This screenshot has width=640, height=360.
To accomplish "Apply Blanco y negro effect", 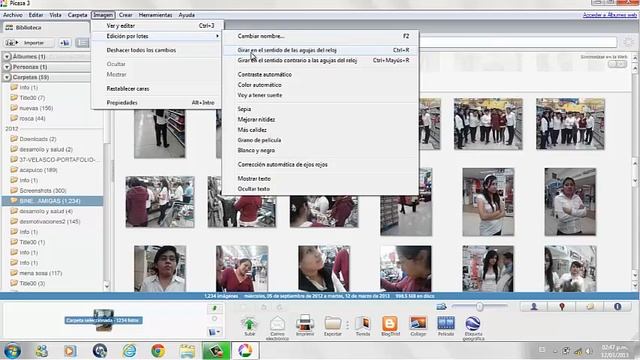I will tap(321, 150).
